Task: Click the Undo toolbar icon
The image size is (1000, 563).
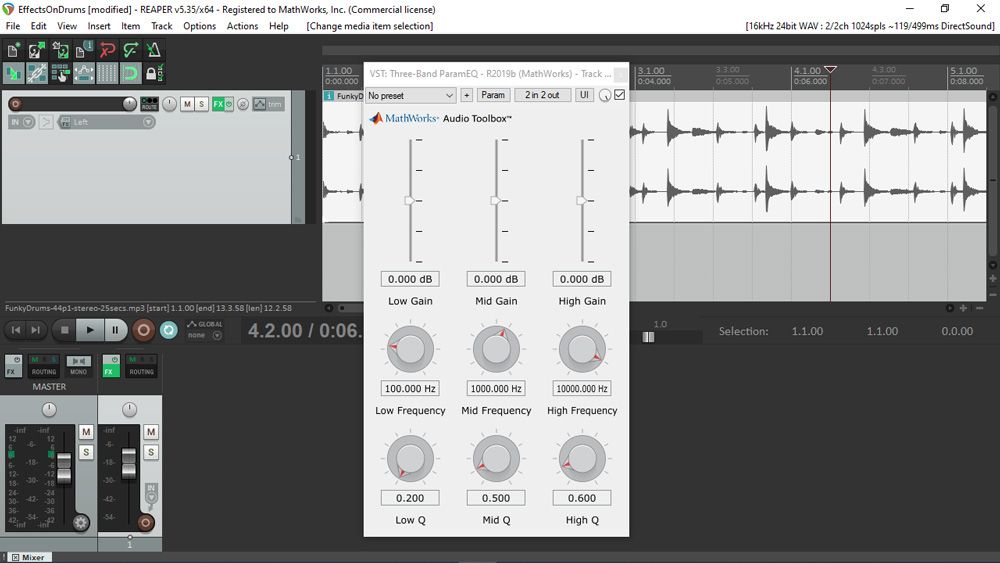Action: [107, 50]
